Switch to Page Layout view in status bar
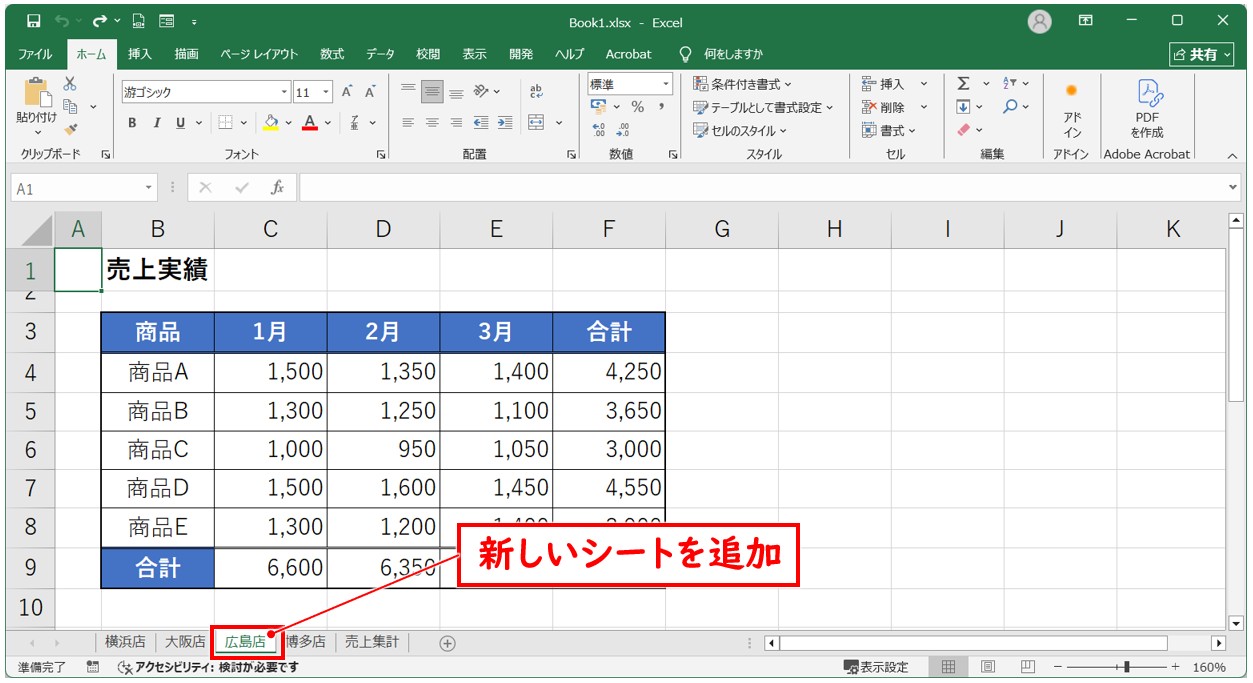This screenshot has width=1253, height=683. 987,667
